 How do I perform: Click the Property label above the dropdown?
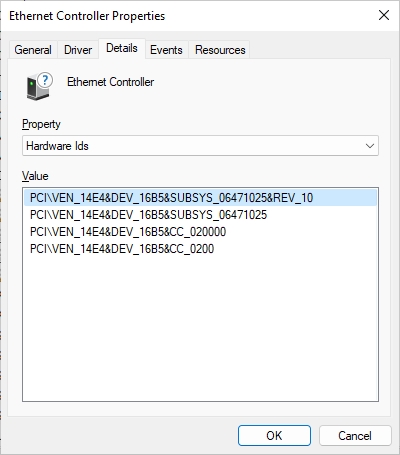(x=41, y=124)
